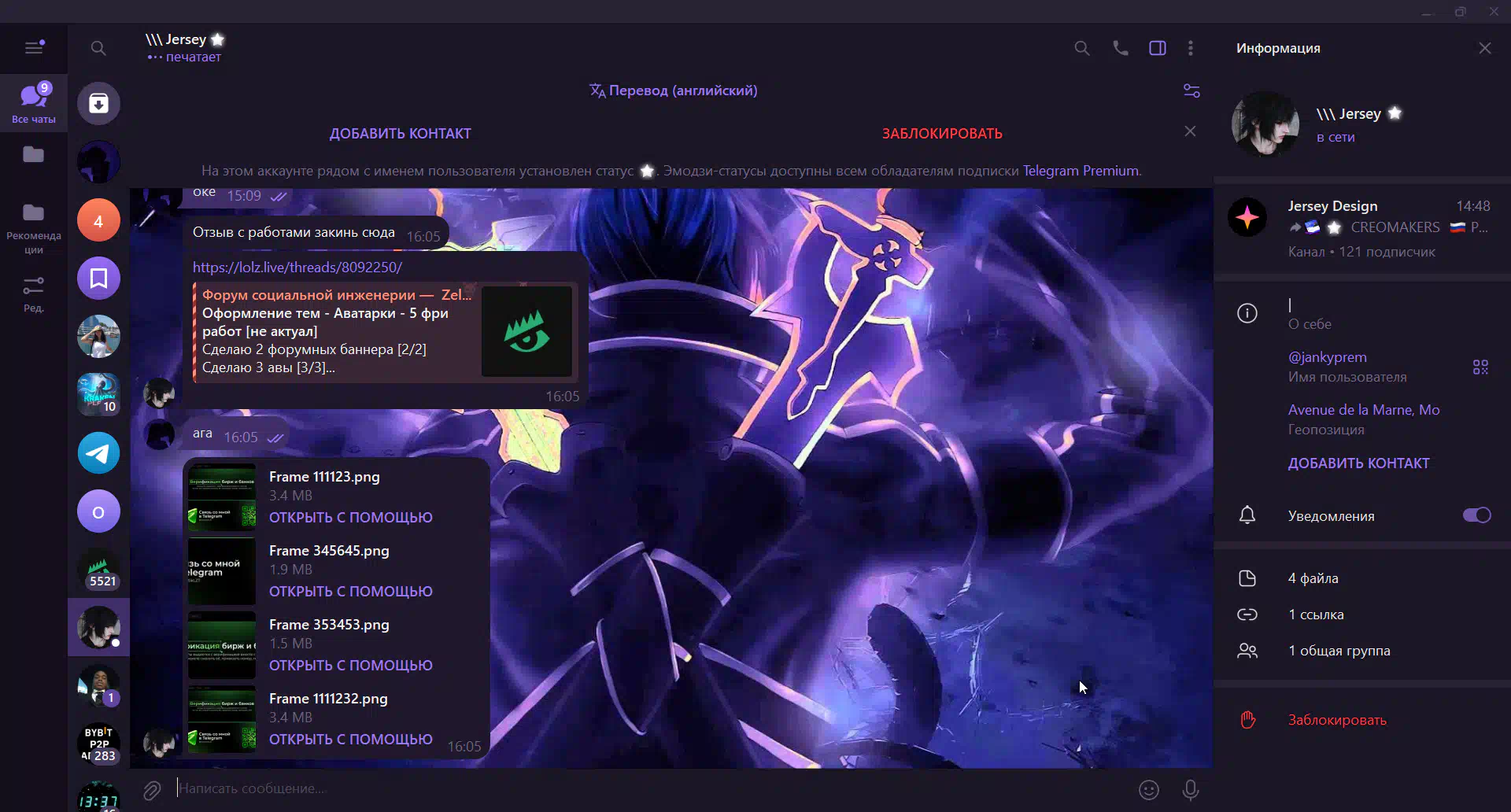Start a voice call with Jersey
1511x812 pixels.
(1120, 49)
